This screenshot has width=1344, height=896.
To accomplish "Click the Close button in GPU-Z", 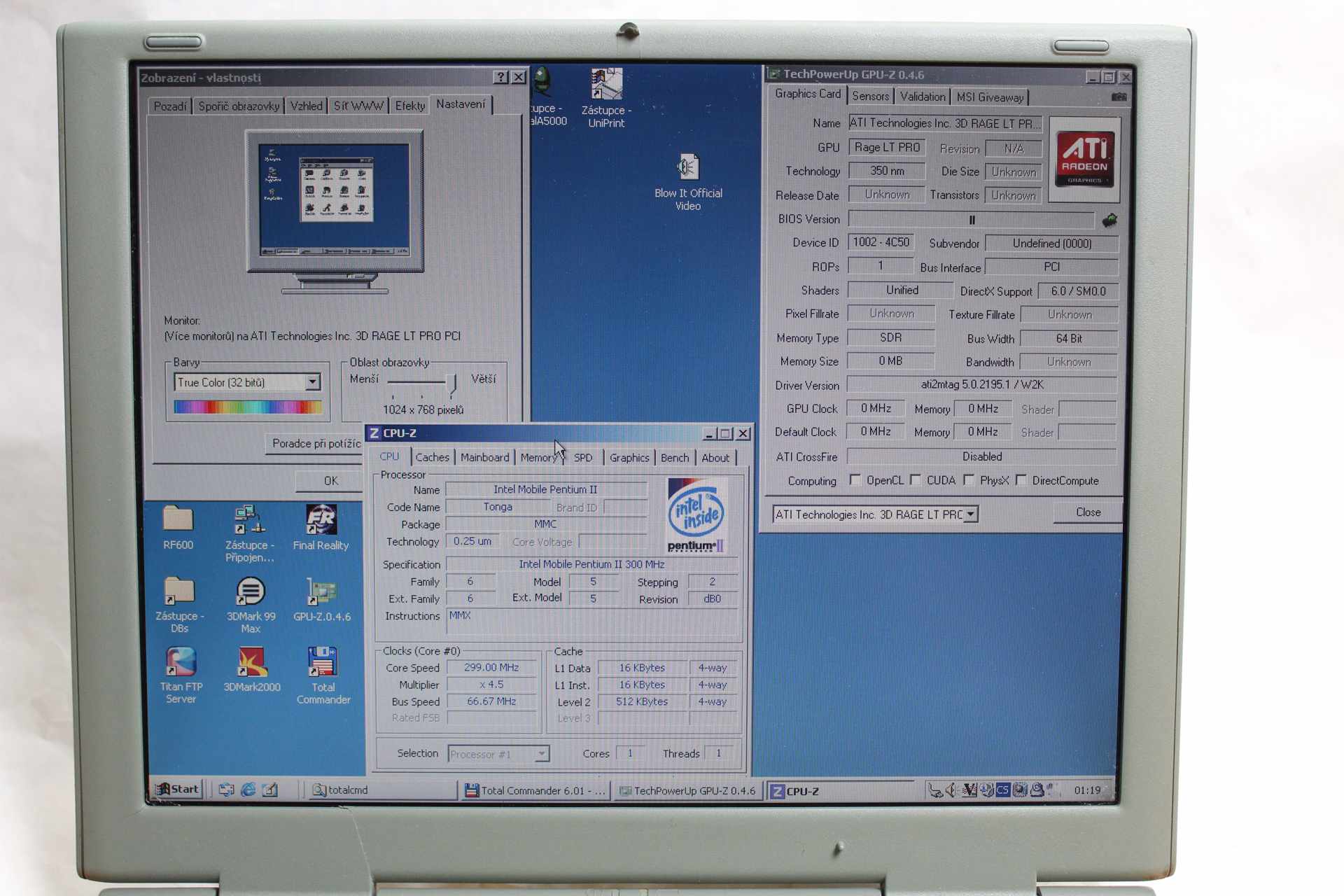I will [1088, 512].
